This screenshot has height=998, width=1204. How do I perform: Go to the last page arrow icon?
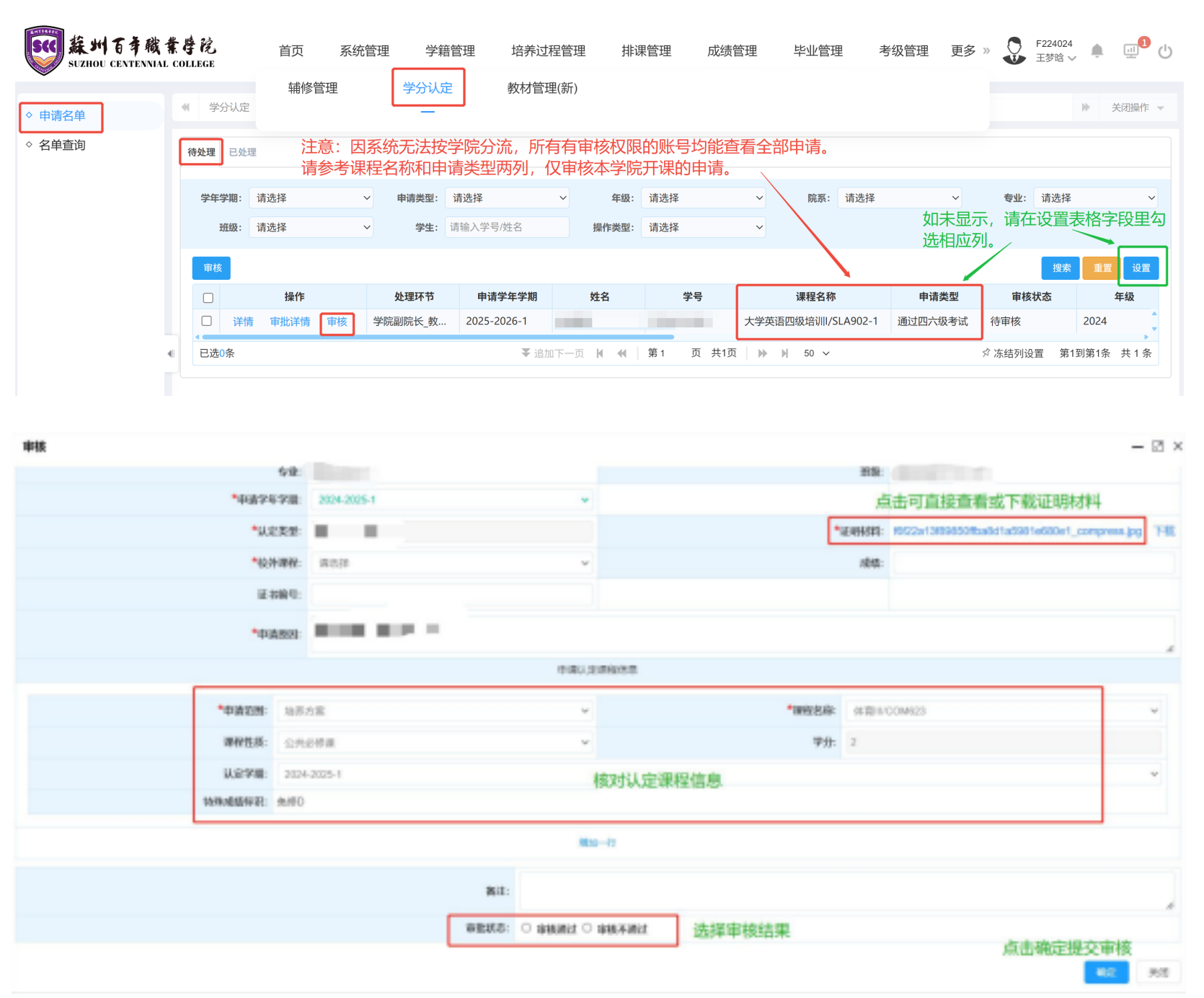785,353
